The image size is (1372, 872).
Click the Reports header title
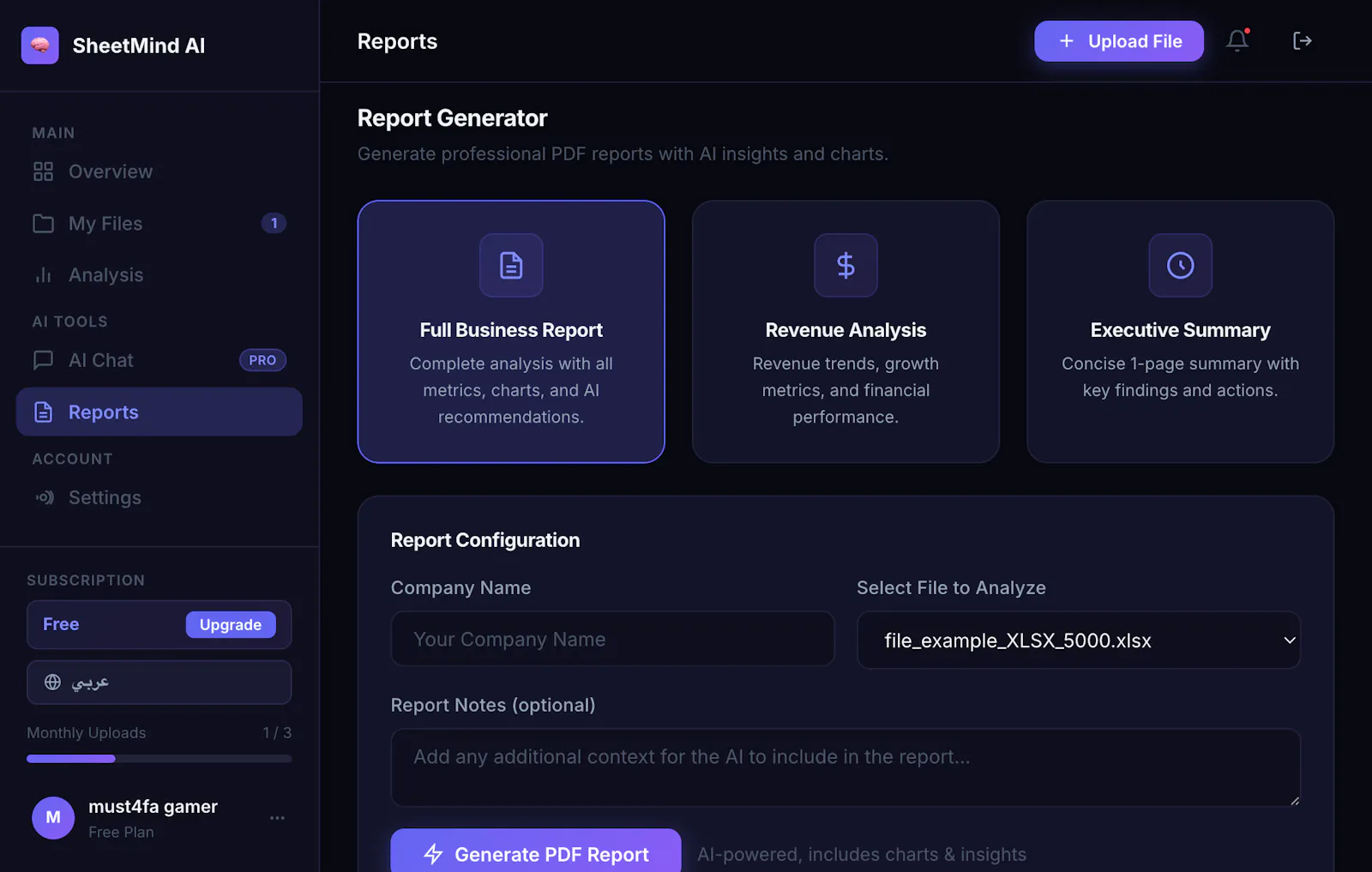397,41
